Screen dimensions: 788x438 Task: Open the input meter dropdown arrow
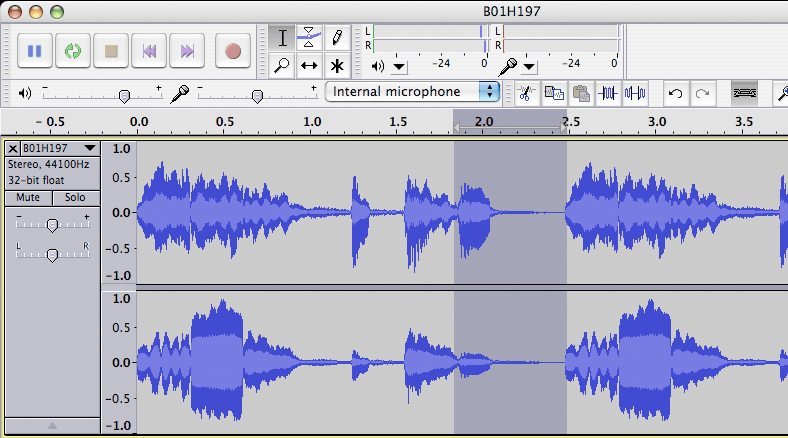click(x=529, y=67)
